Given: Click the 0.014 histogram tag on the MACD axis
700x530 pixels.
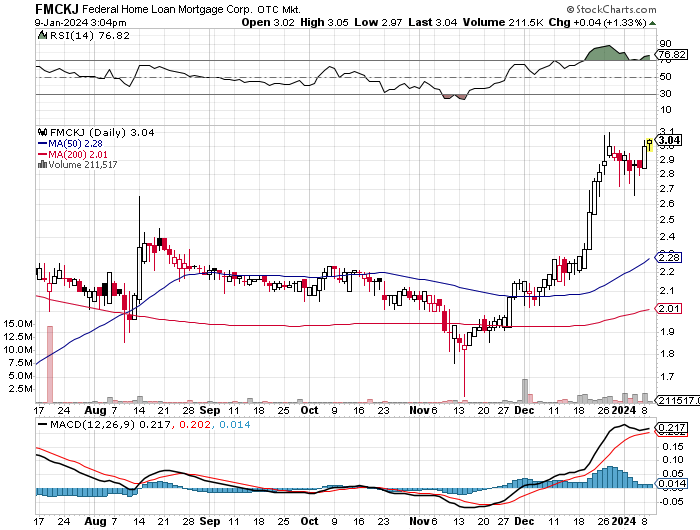Looking at the screenshot, I should coord(671,484).
